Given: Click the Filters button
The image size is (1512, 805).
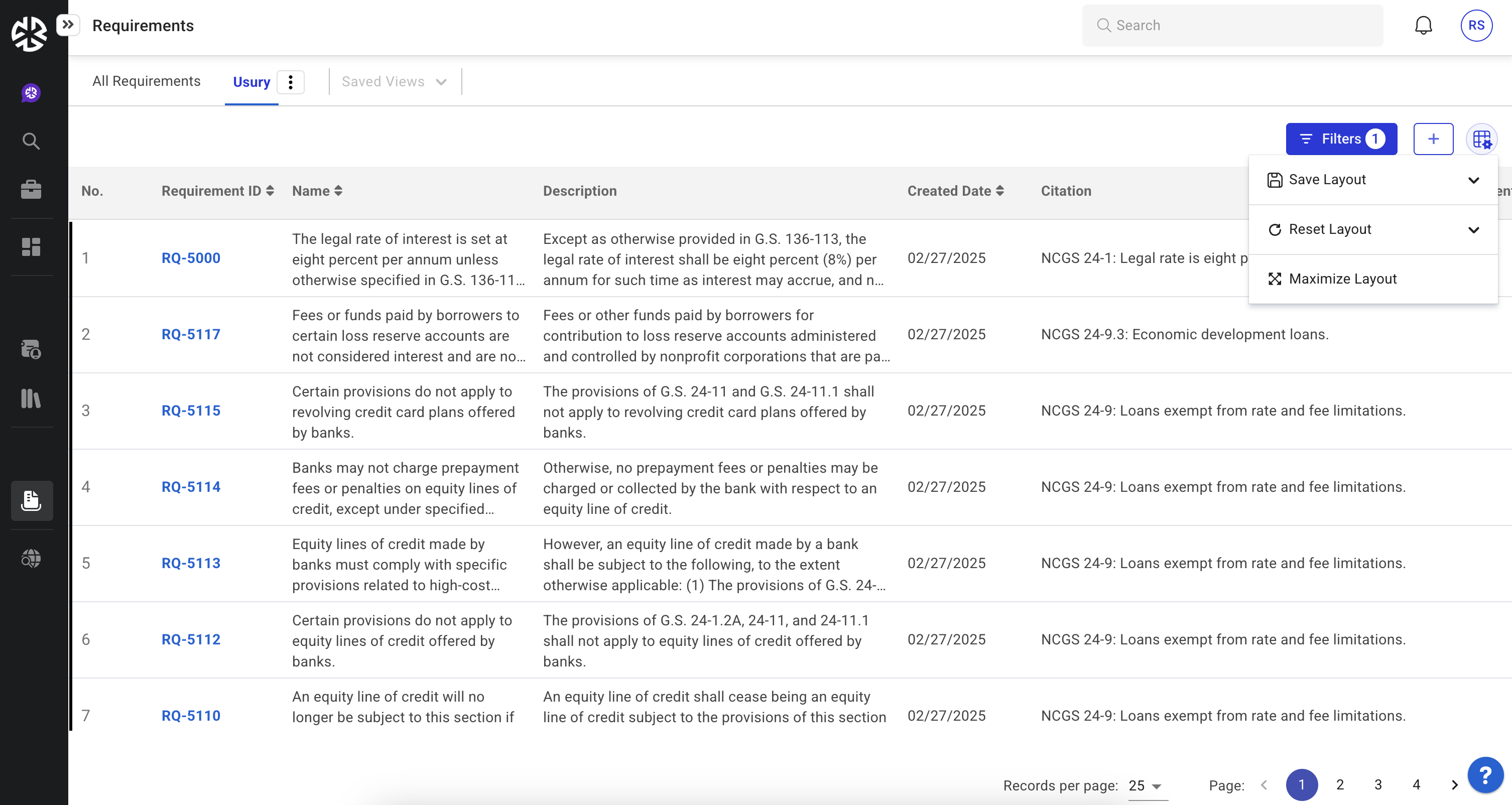Looking at the screenshot, I should pyautogui.click(x=1341, y=139).
